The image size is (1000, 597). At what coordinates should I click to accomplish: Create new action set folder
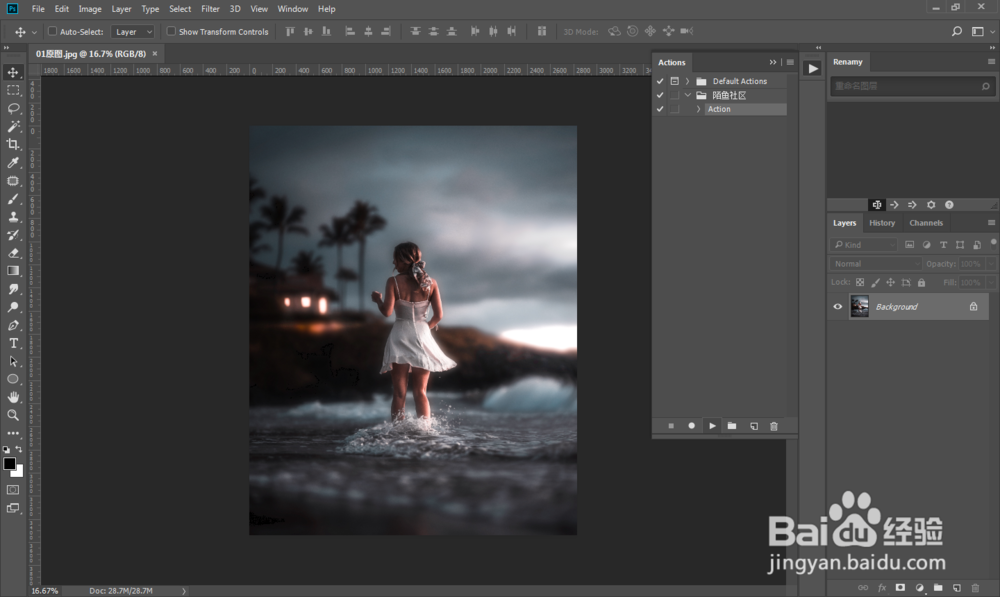[x=732, y=426]
